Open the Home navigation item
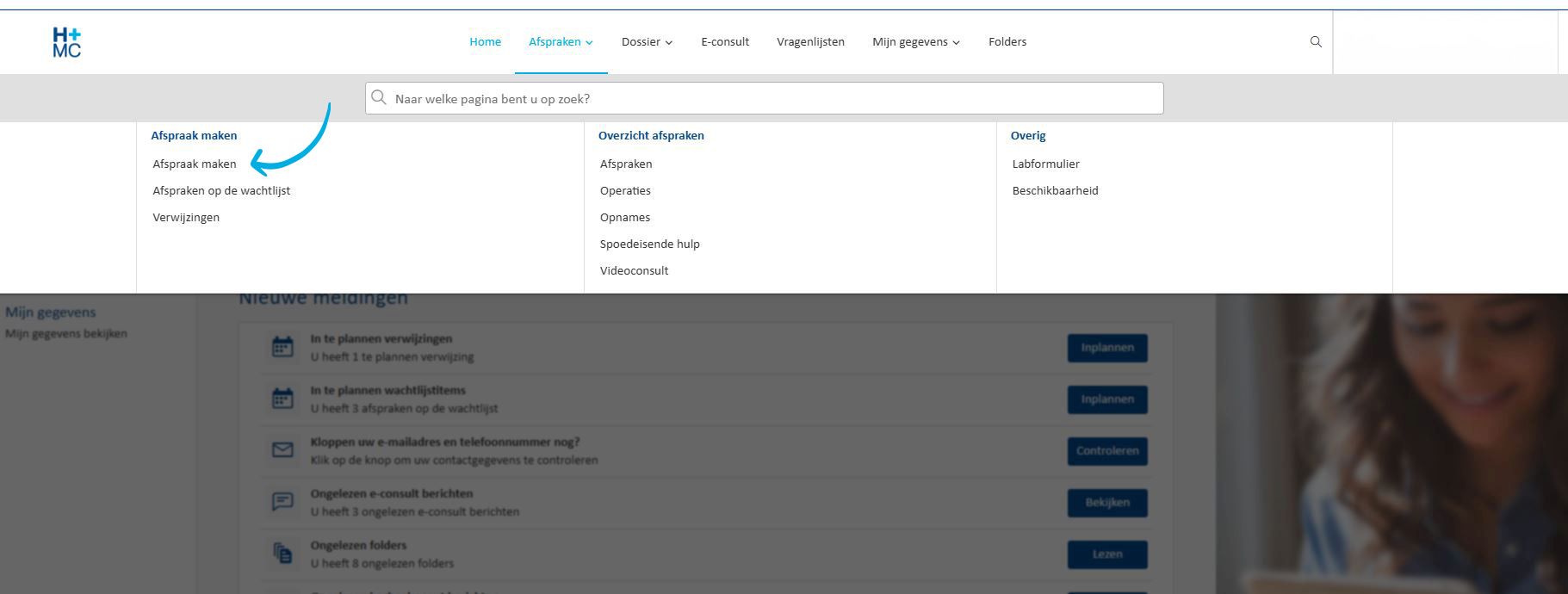1568x594 pixels. click(x=485, y=42)
